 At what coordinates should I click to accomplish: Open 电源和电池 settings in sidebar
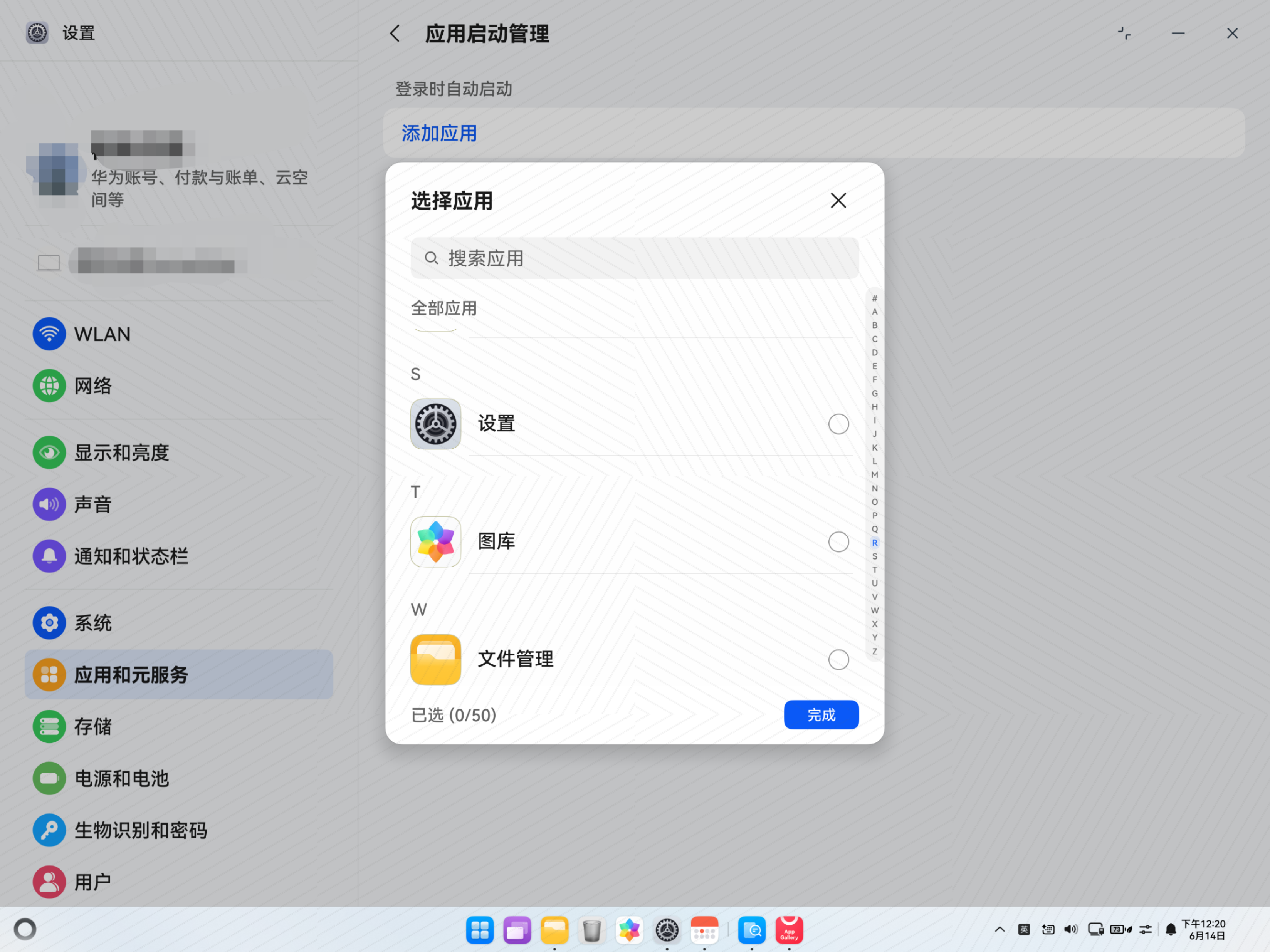[178, 778]
